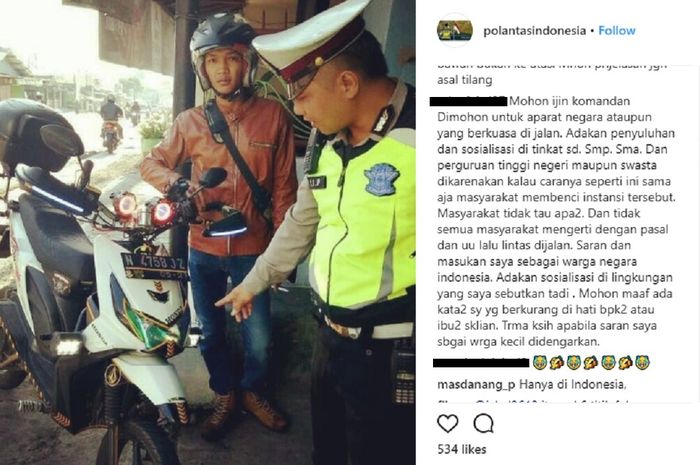Open the polantasindonesia profile avatar

[x=454, y=30]
